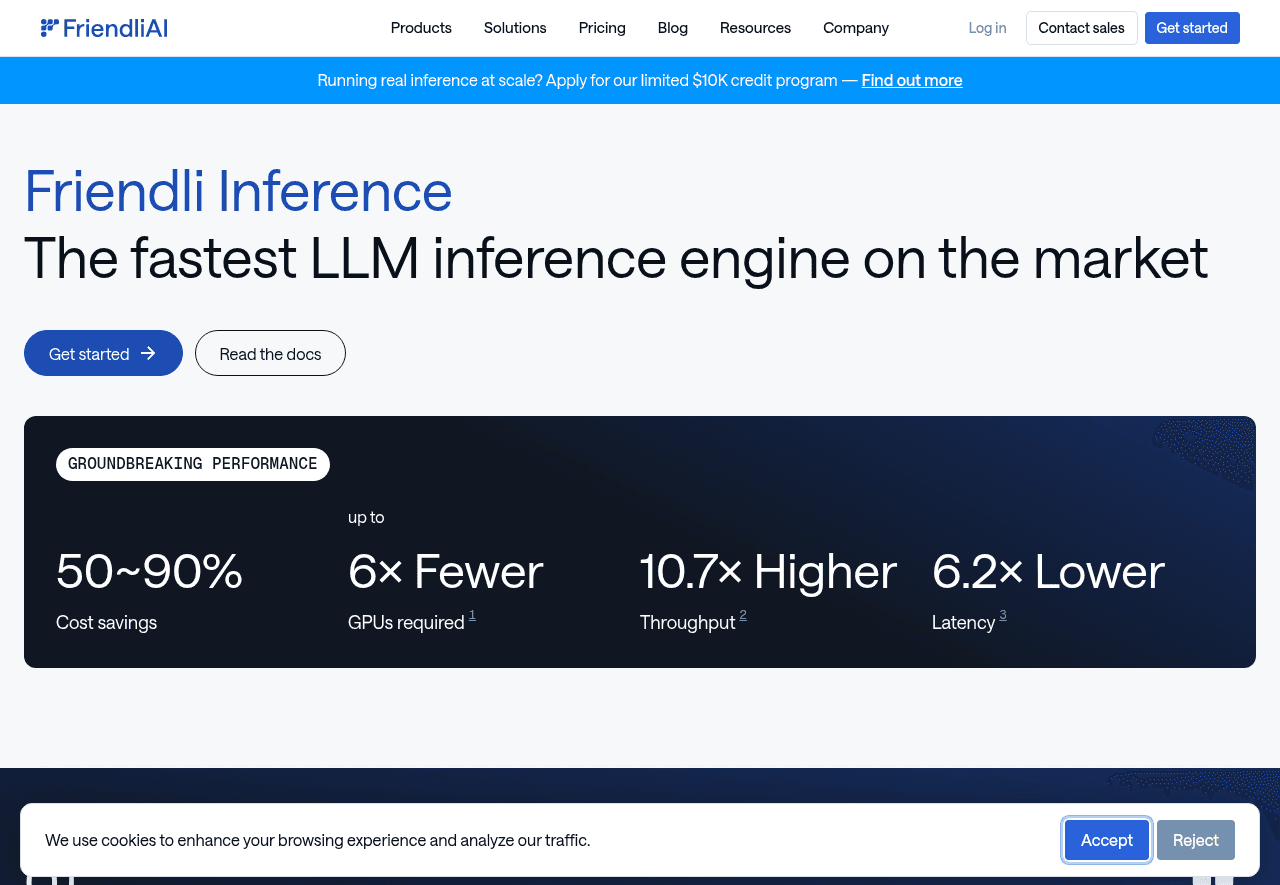Image resolution: width=1280 pixels, height=885 pixels.
Task: Click the Groundbreaking Performance badge
Action: coord(193,464)
